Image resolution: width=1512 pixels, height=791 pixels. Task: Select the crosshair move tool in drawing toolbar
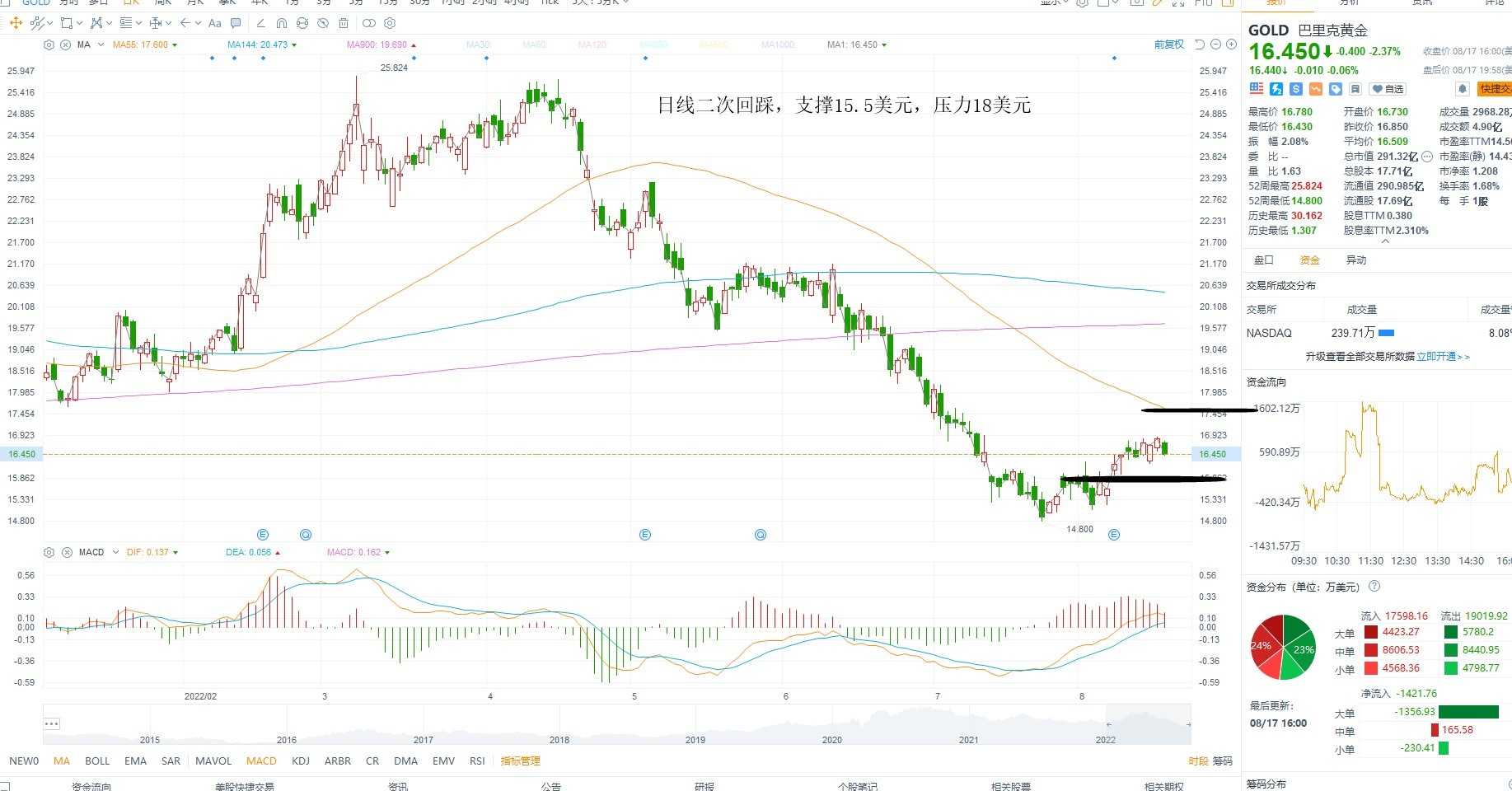pos(16,23)
